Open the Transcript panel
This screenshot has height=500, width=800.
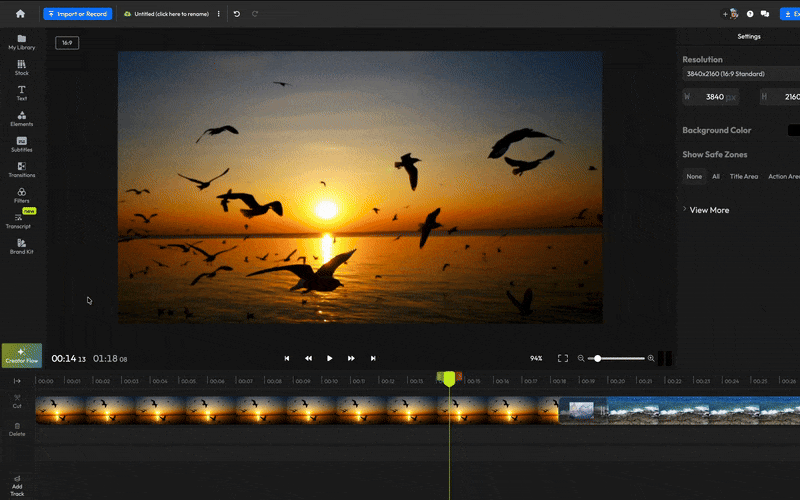click(19, 221)
